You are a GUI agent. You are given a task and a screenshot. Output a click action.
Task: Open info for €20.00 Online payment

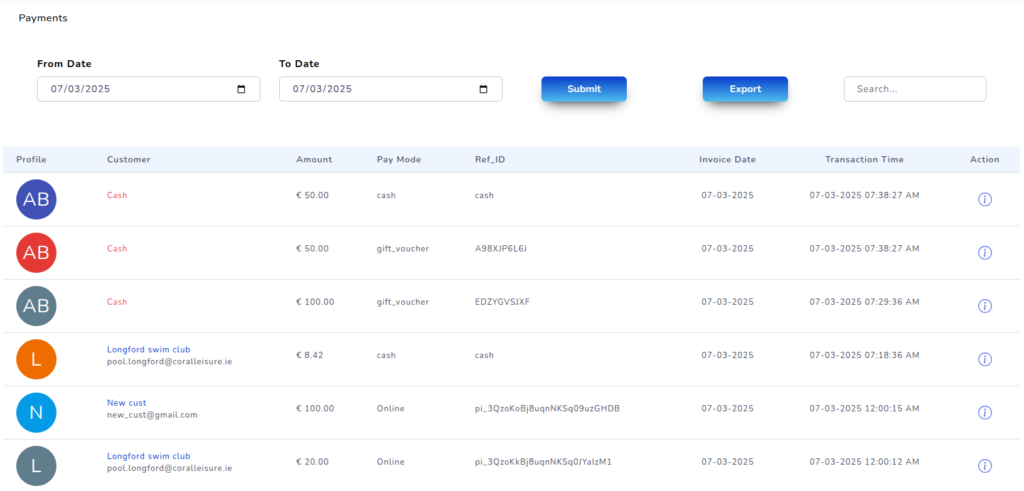point(984,465)
